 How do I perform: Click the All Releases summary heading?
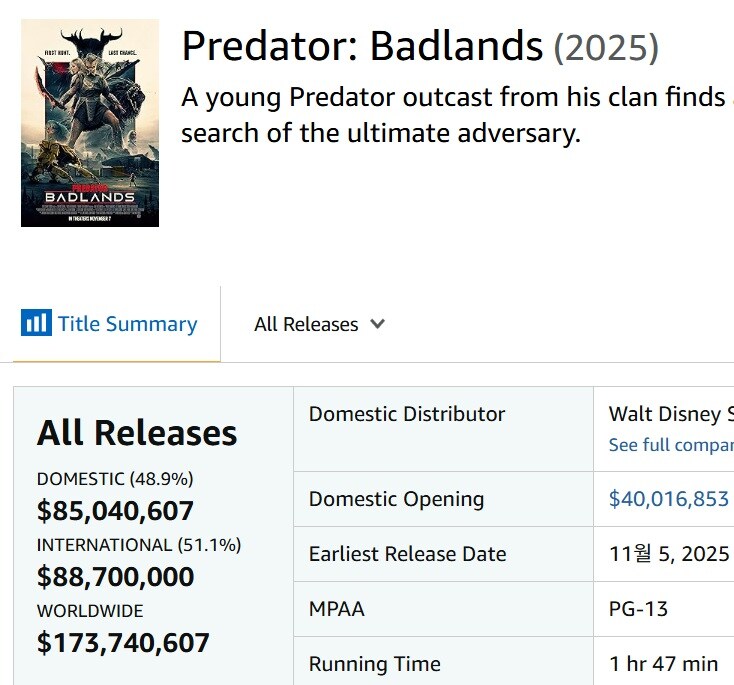[x=137, y=433]
